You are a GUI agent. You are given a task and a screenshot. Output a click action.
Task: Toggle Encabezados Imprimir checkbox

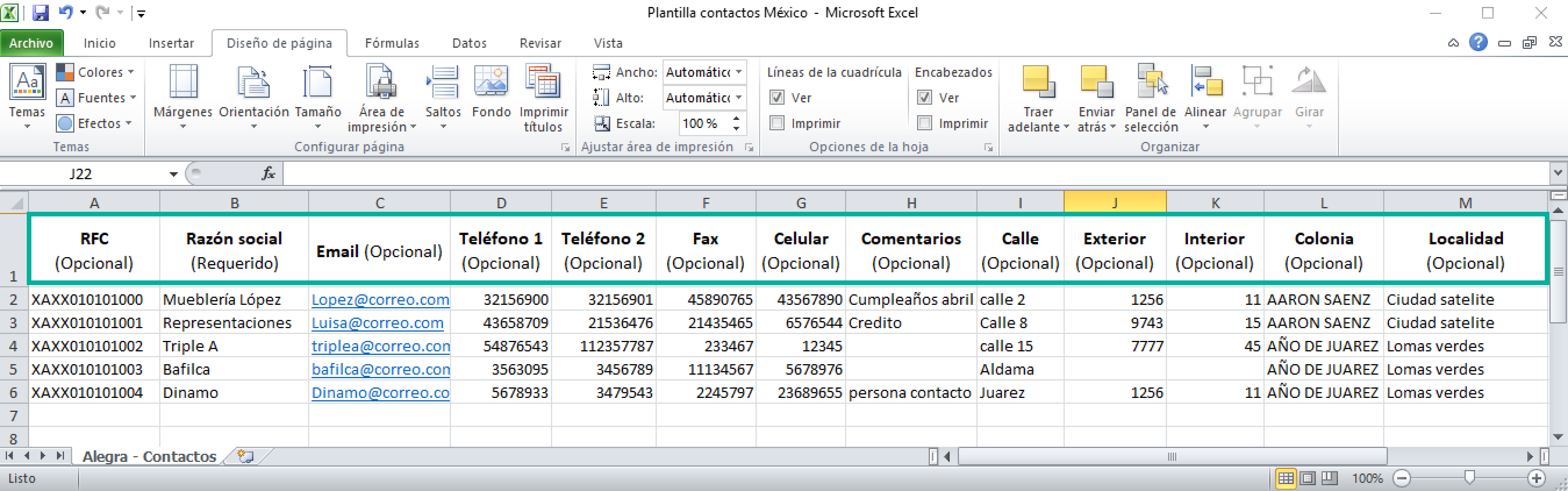click(x=924, y=123)
